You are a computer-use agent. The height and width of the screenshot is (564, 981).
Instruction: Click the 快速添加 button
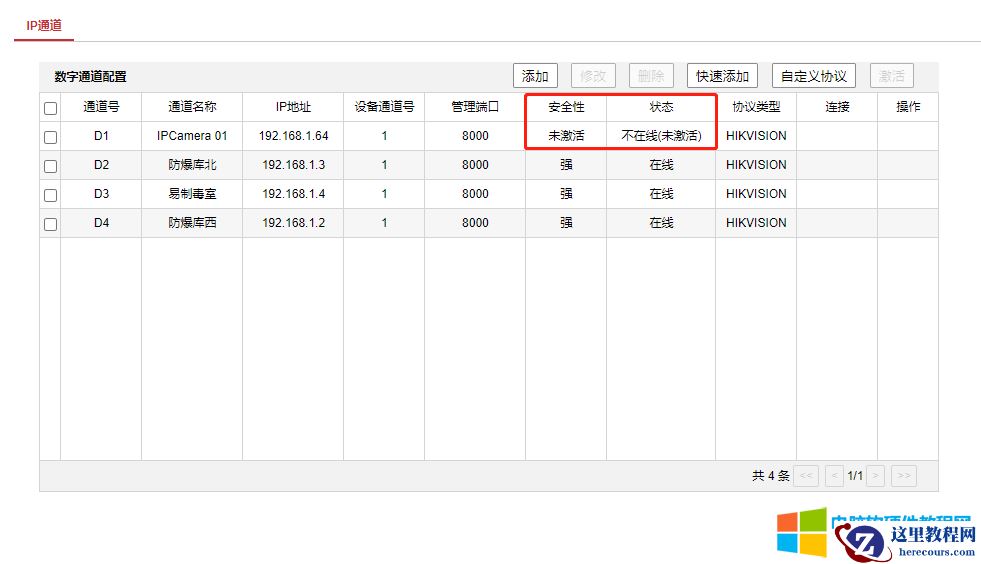(x=723, y=76)
